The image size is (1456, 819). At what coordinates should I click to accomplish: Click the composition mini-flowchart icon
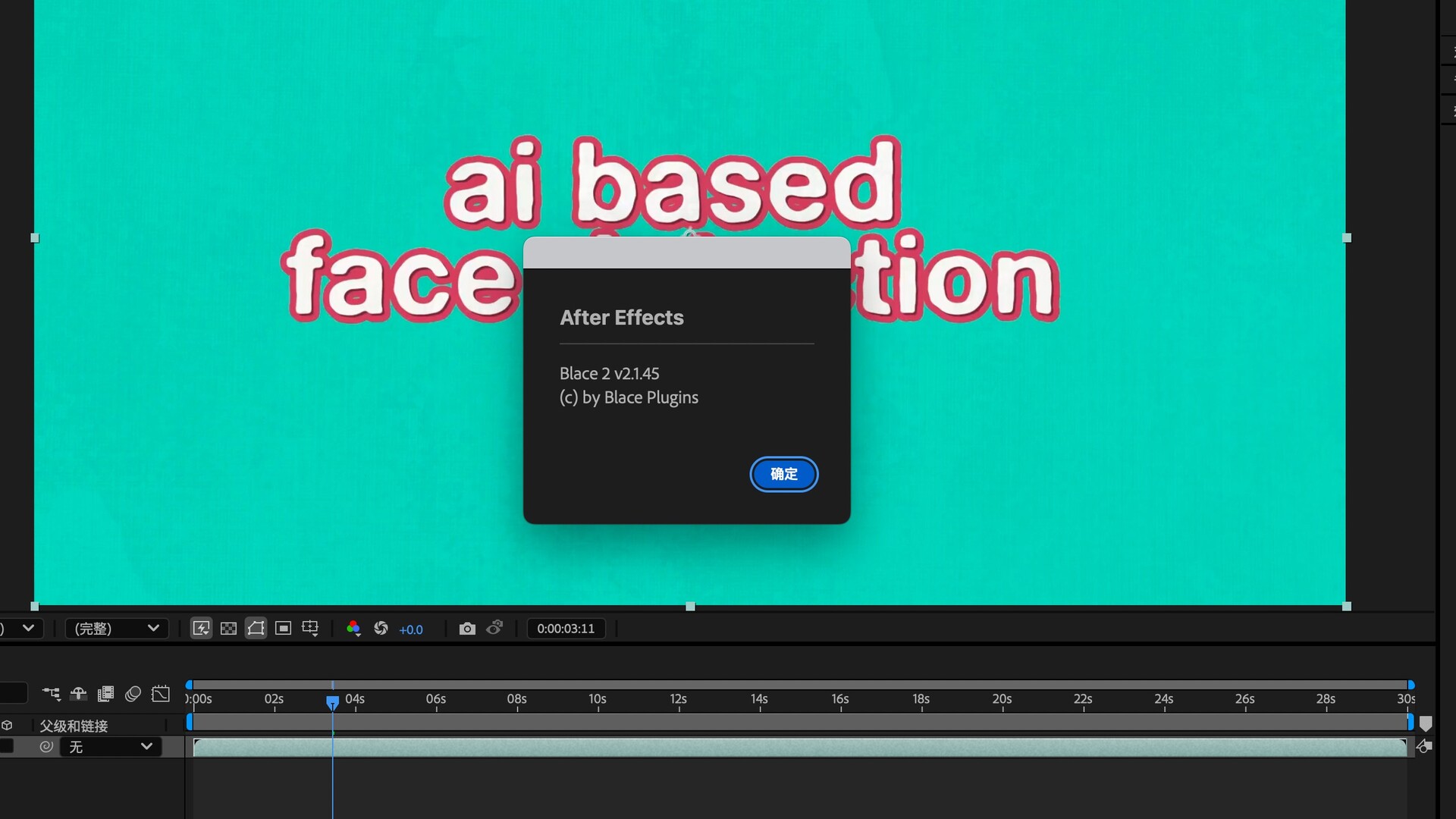click(51, 694)
